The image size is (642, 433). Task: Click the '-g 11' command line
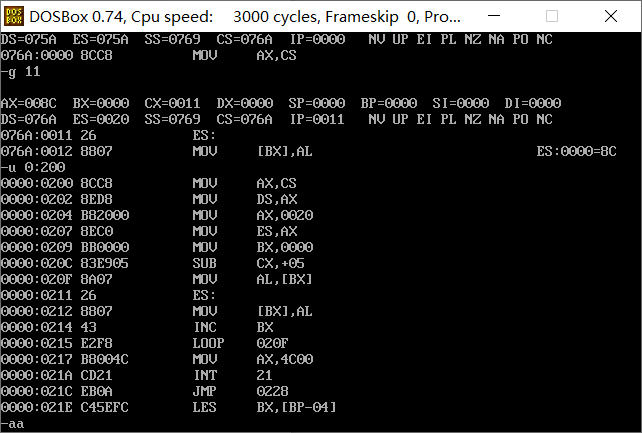pyautogui.click(x=20, y=72)
